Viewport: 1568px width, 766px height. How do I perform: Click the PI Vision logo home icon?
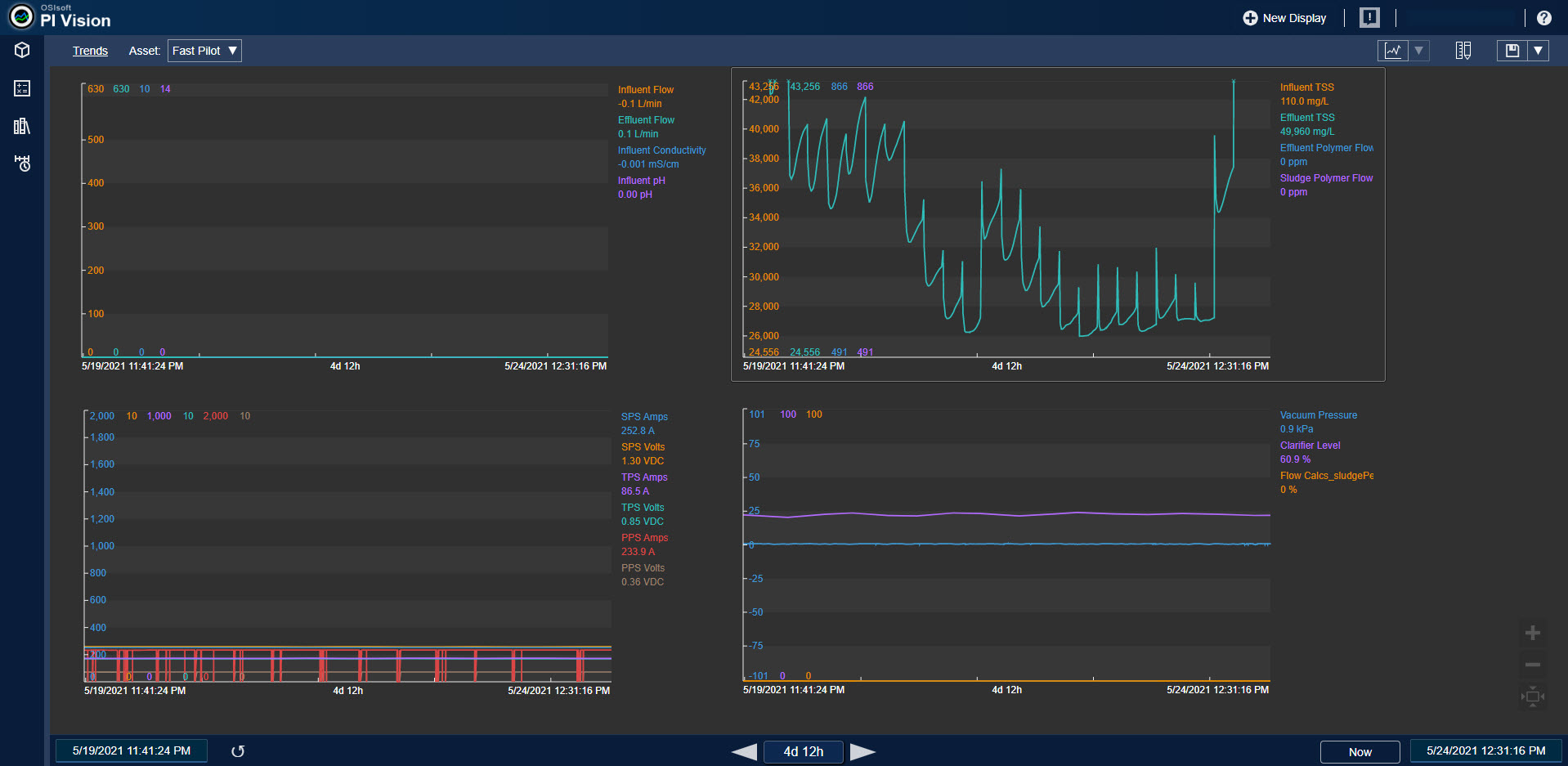point(21,16)
